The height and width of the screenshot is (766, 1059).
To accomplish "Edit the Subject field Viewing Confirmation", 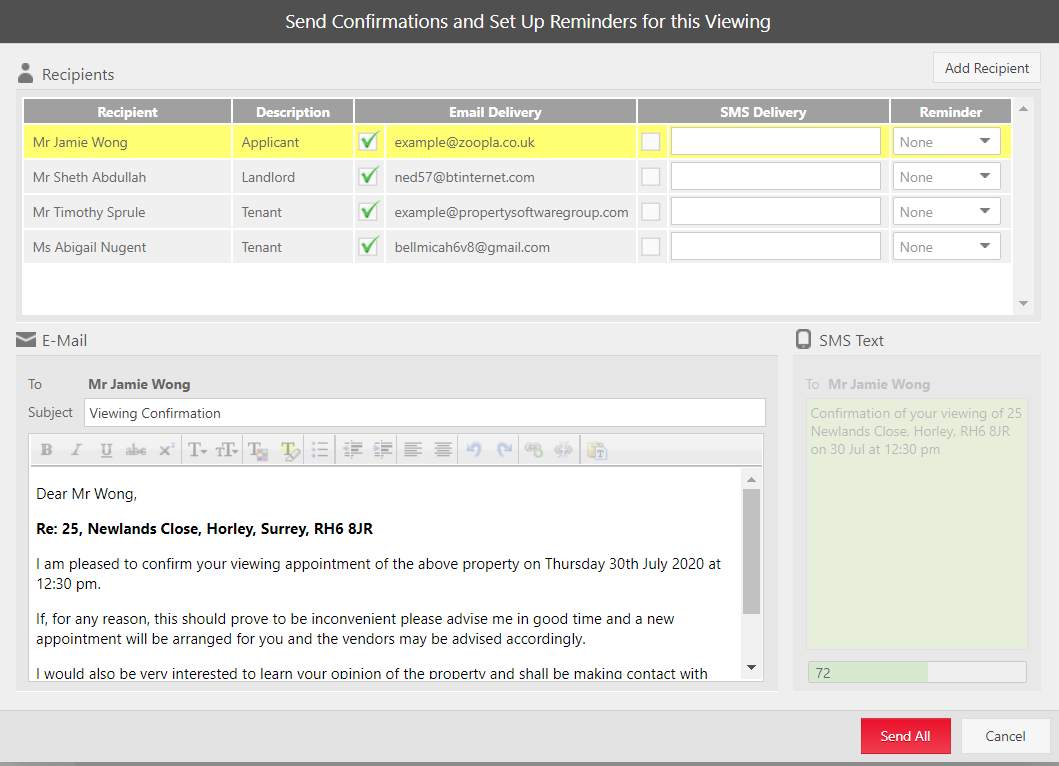I will pyautogui.click(x=425, y=413).
